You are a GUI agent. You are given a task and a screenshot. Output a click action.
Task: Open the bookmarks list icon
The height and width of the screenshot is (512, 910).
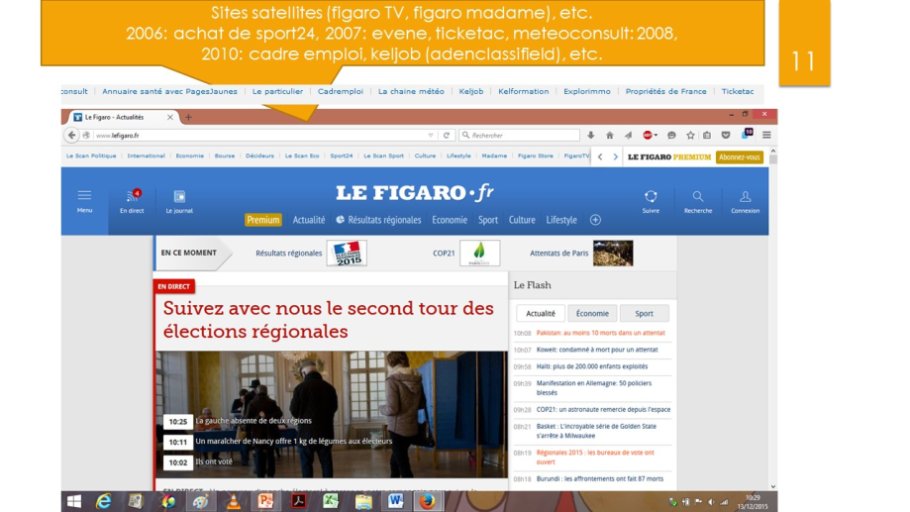tap(707, 135)
